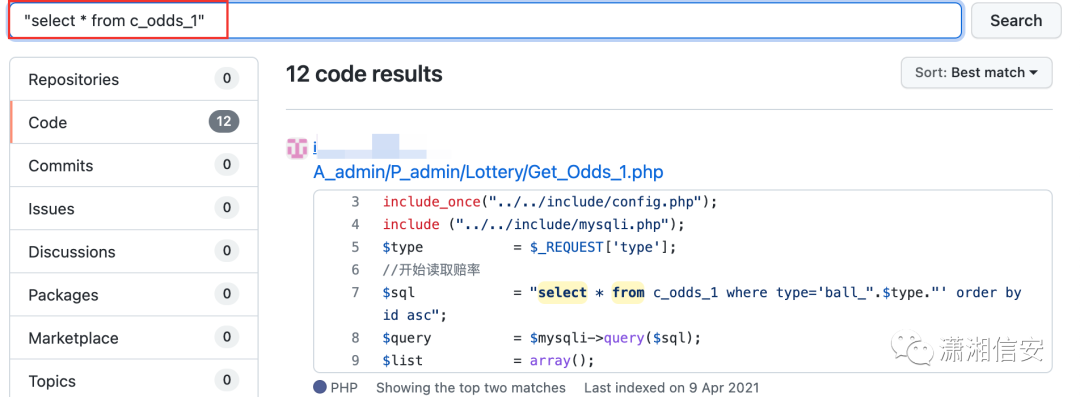The height and width of the screenshot is (397, 1080).
Task: Click the highlighted select keyword in snippet
Action: (563, 292)
